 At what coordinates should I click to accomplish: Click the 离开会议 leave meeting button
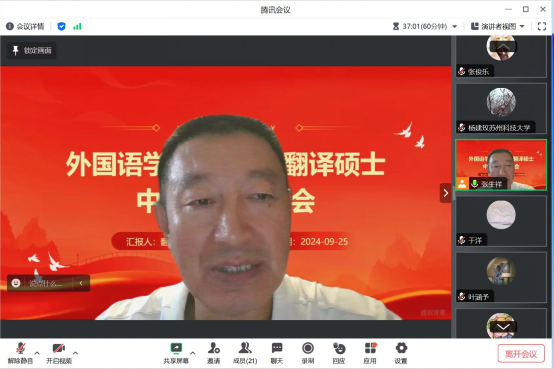point(521,353)
